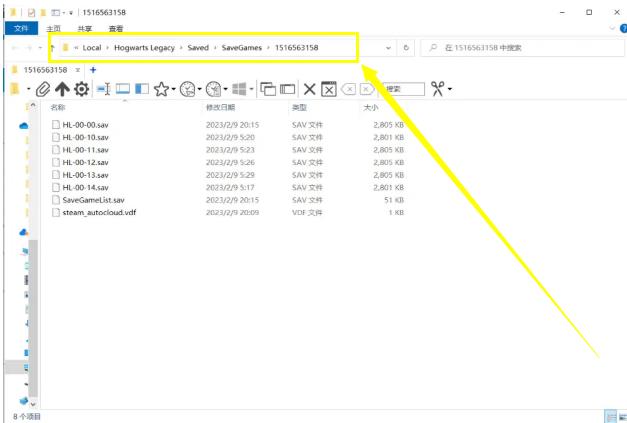The width and height of the screenshot is (627, 423).
Task: Click the up arrow toolbar icon
Action: [x=61, y=90]
